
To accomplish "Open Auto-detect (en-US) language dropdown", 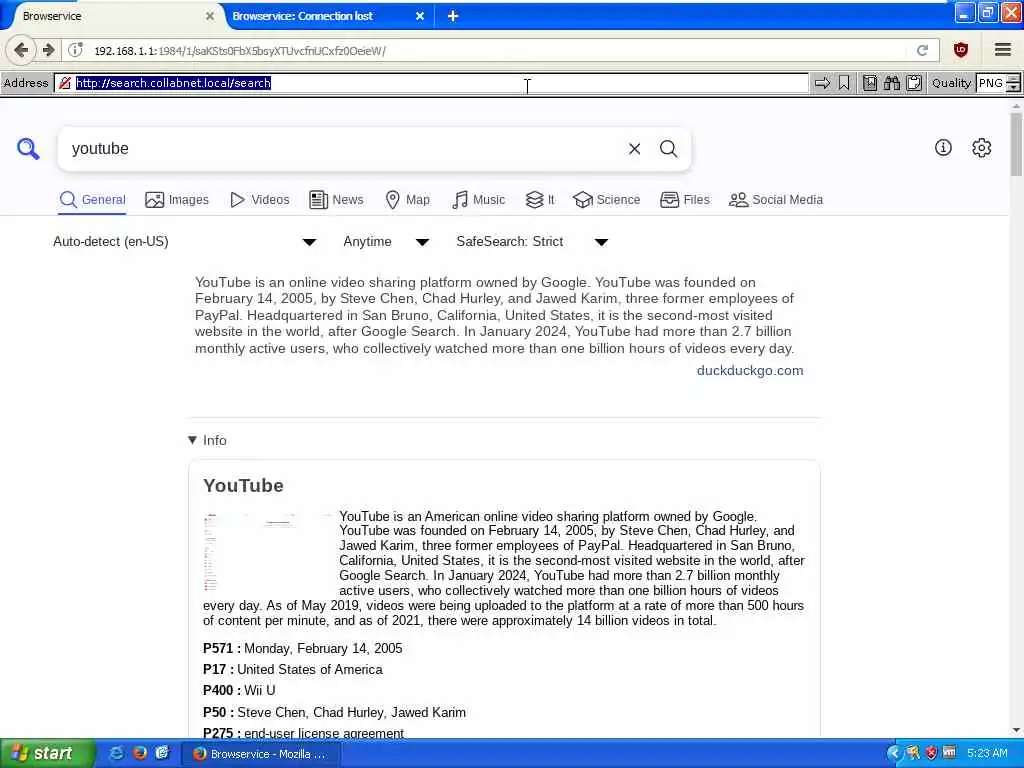I will (185, 242).
